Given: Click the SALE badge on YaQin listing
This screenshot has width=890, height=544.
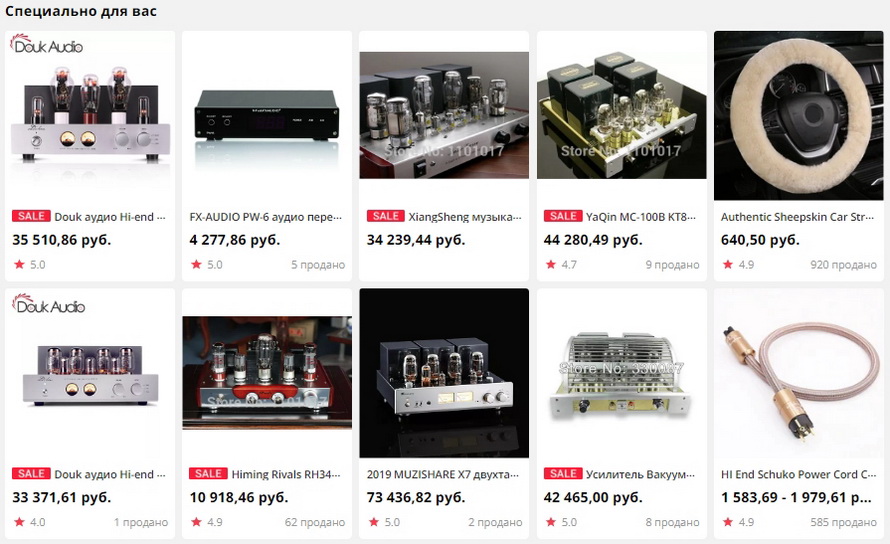Looking at the screenshot, I should [x=562, y=216].
